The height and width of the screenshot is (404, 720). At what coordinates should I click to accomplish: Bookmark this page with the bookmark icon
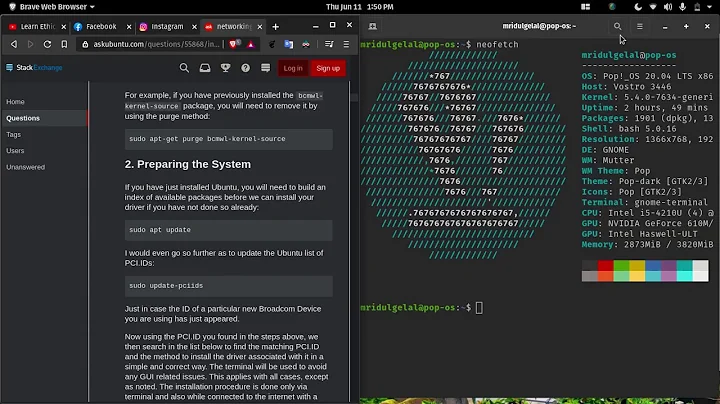click(x=64, y=45)
